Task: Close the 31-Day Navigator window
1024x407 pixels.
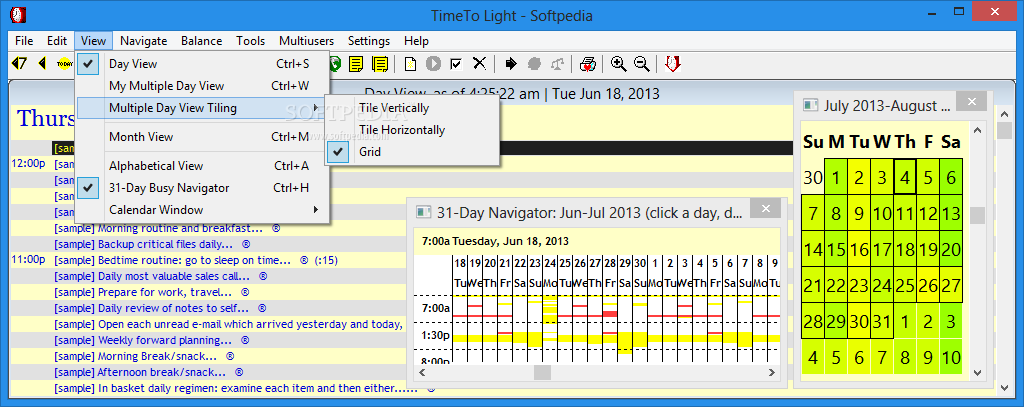Action: (766, 208)
